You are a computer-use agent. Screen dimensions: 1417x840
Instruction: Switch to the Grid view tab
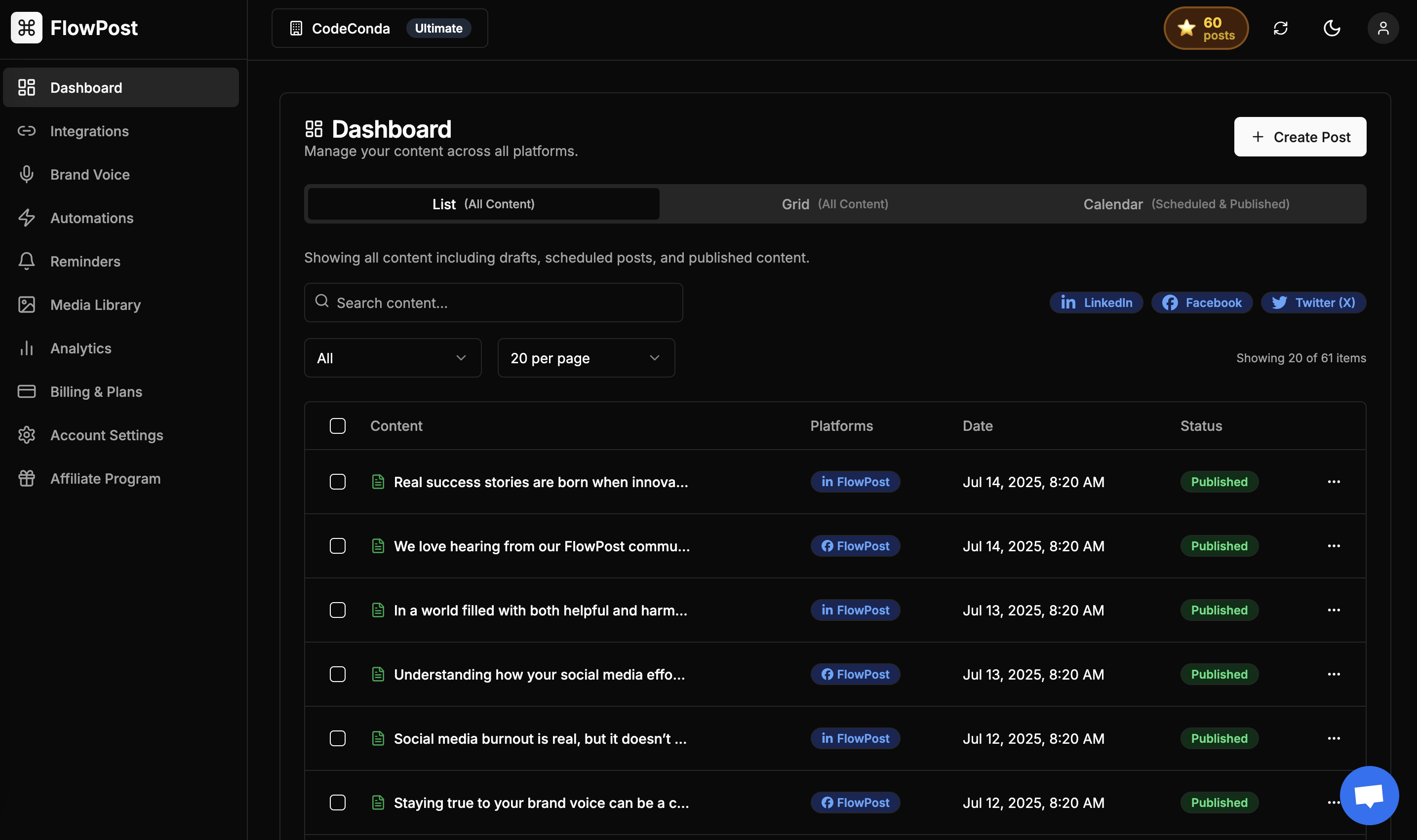click(834, 204)
